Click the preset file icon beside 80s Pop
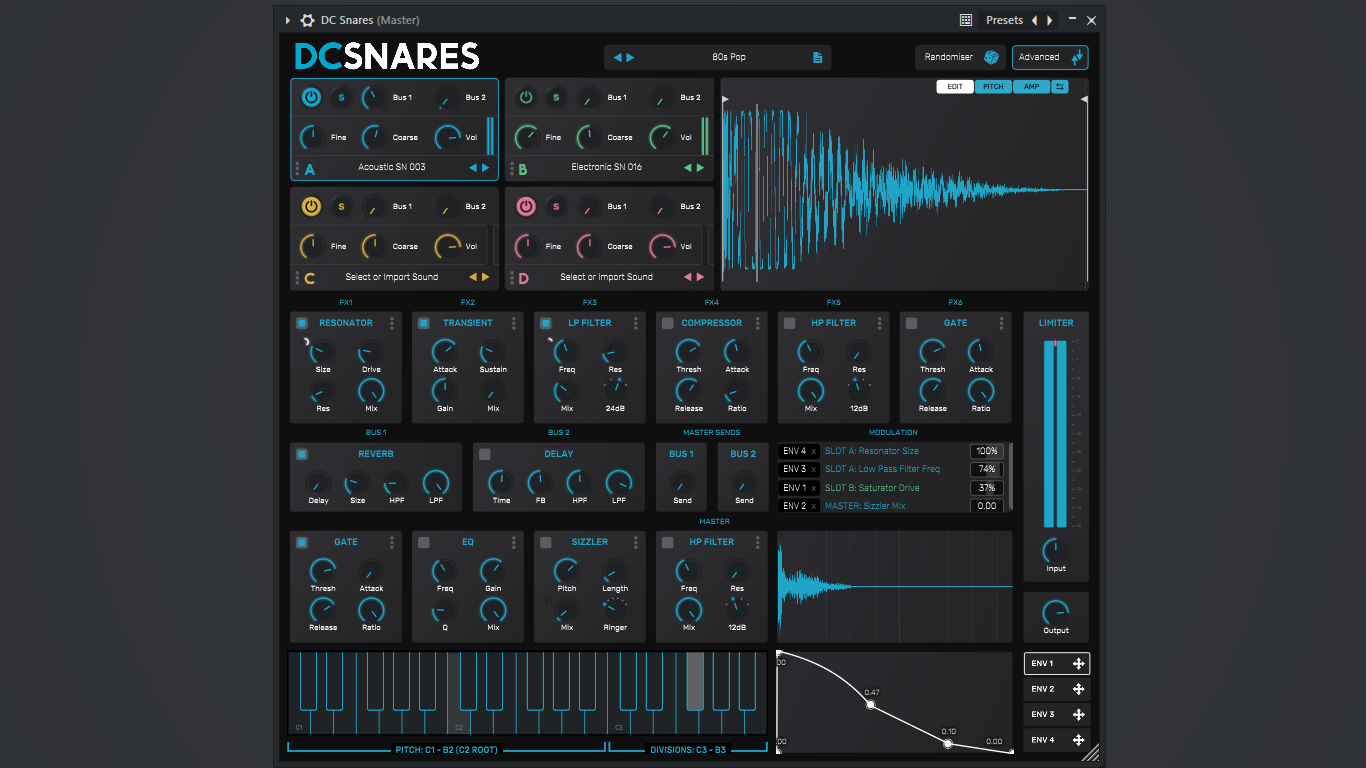Viewport: 1366px width, 768px height. tap(817, 58)
